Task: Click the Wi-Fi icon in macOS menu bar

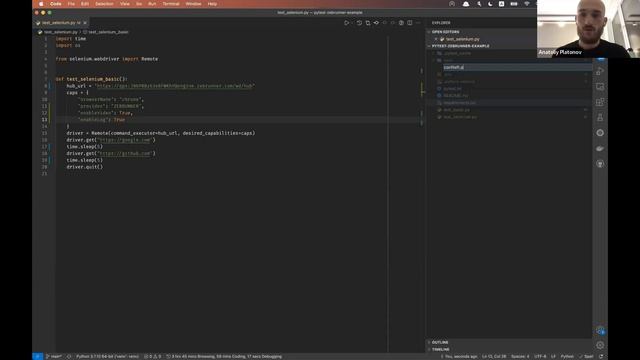Action: 527,4
